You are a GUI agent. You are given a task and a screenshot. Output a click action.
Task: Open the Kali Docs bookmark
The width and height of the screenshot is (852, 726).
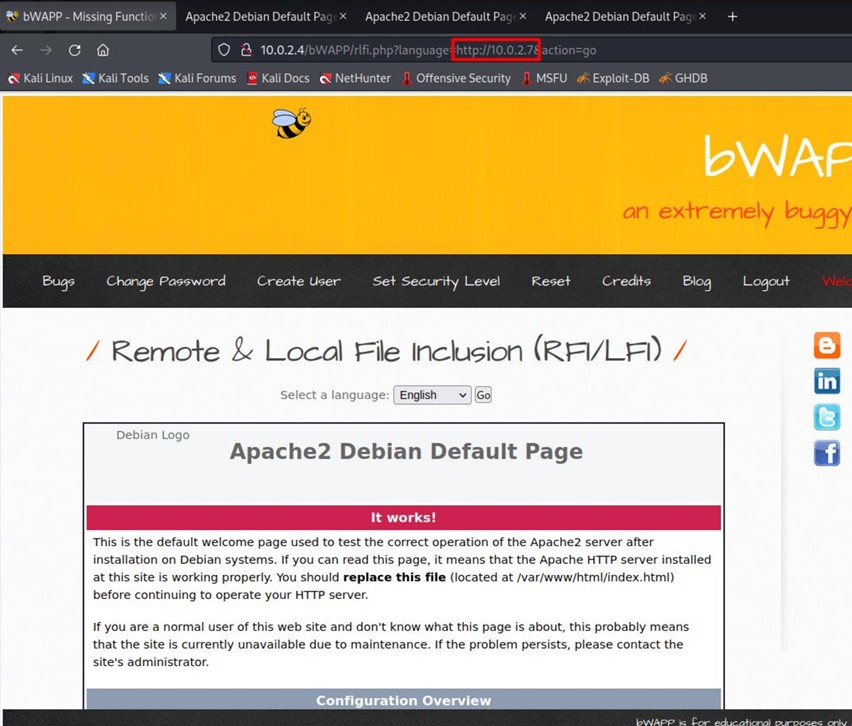tap(278, 78)
